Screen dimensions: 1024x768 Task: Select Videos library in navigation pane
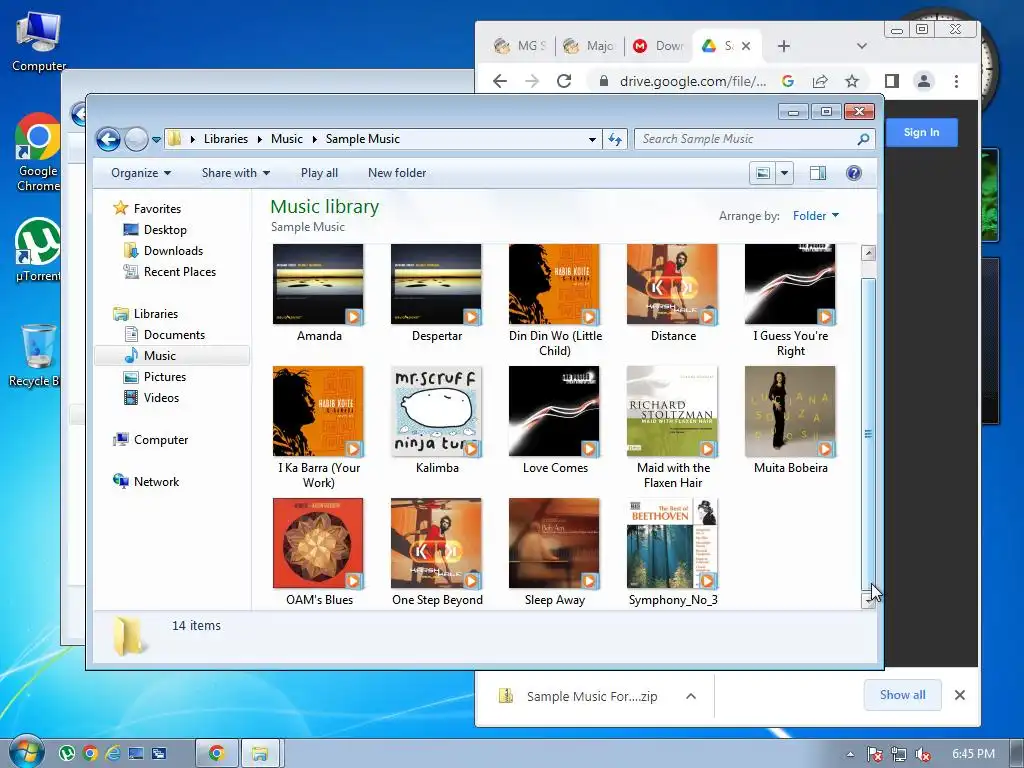point(161,398)
